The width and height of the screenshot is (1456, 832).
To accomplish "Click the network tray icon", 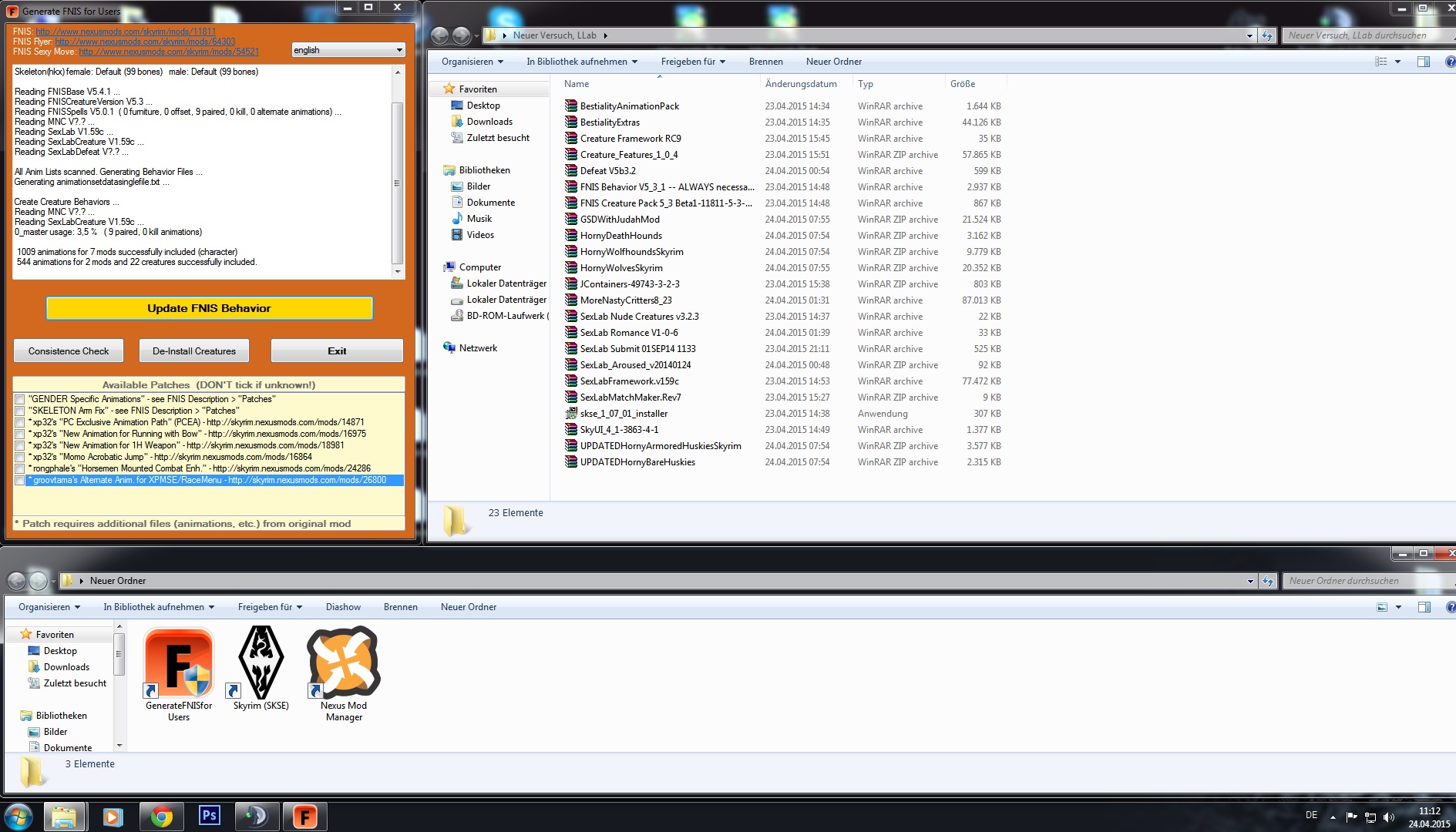I will click(x=1370, y=817).
